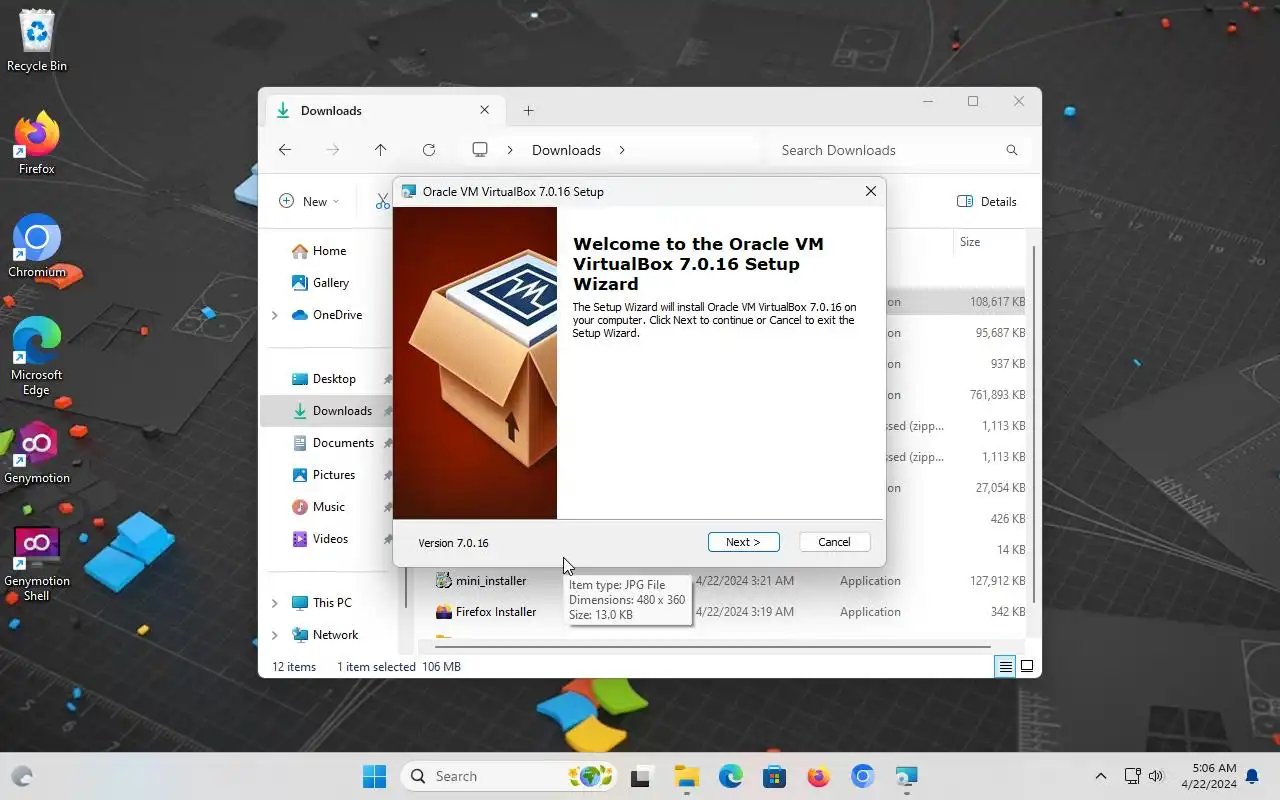Image resolution: width=1280 pixels, height=800 pixels.
Task: Open the Genymotion desktop shortcut
Action: (x=37, y=453)
